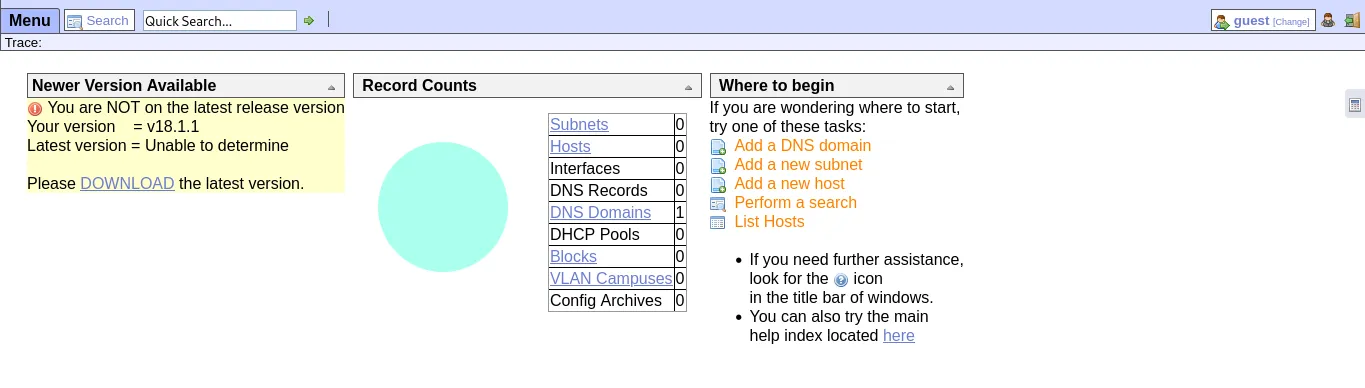Click the Where to begin panel title
Viewport: 1365px width, 388px height.
pyautogui.click(x=776, y=85)
